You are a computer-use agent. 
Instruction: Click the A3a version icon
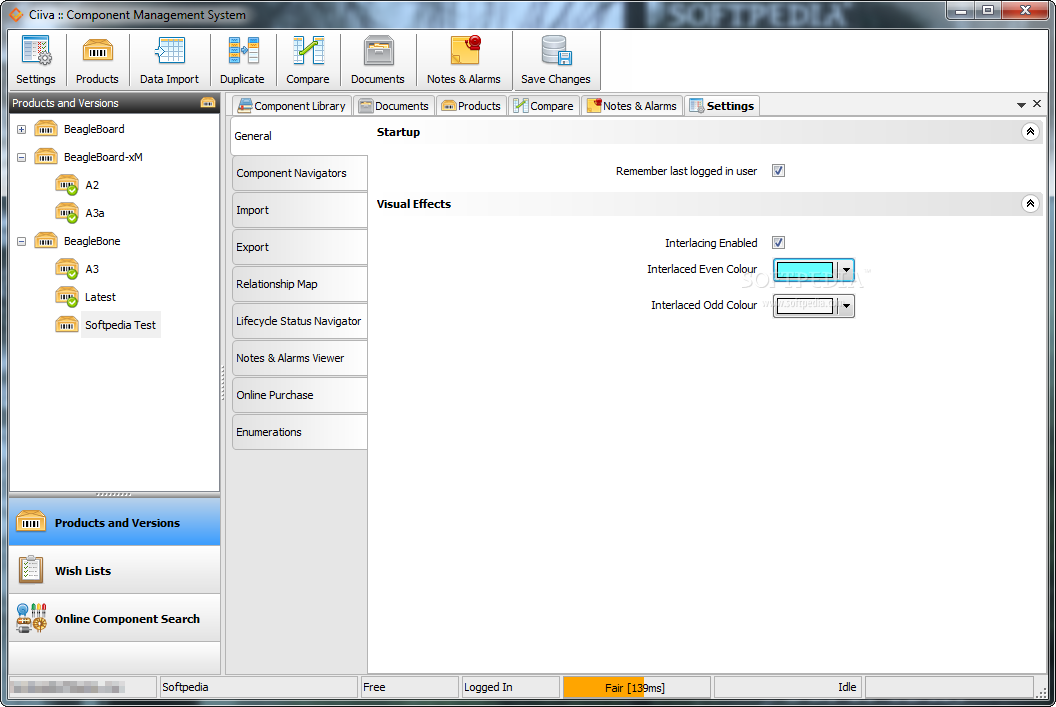[67, 213]
